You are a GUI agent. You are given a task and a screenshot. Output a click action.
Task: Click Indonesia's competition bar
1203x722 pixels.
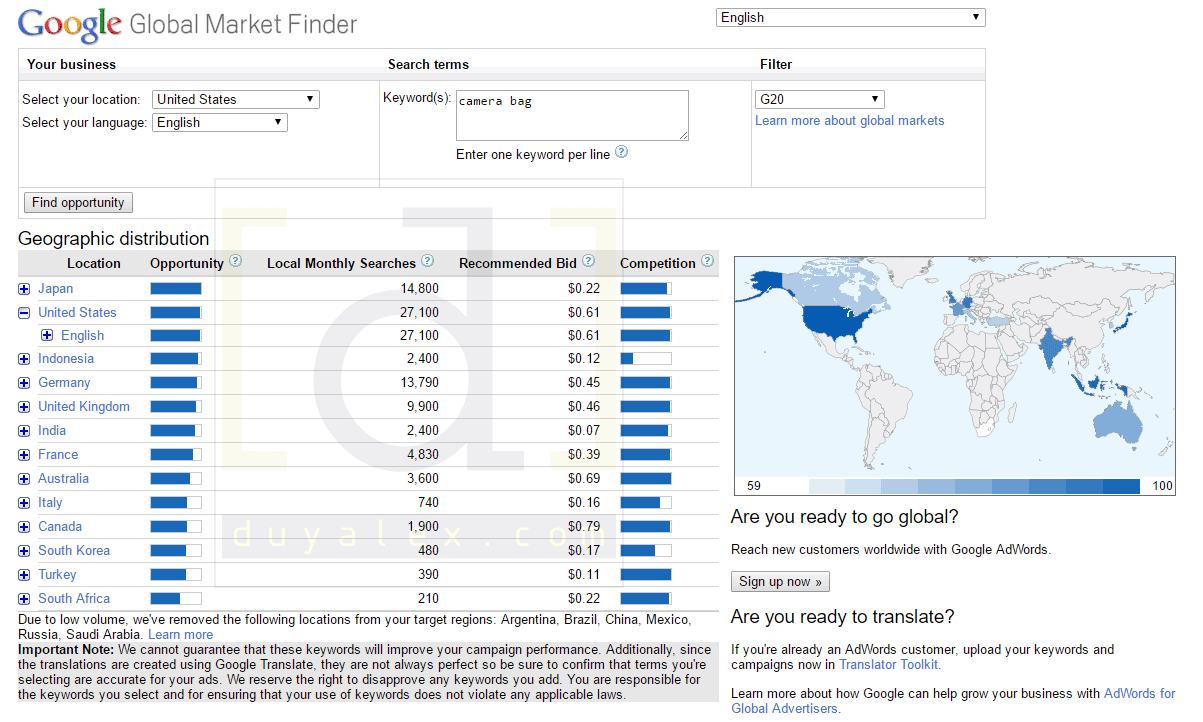click(x=646, y=358)
